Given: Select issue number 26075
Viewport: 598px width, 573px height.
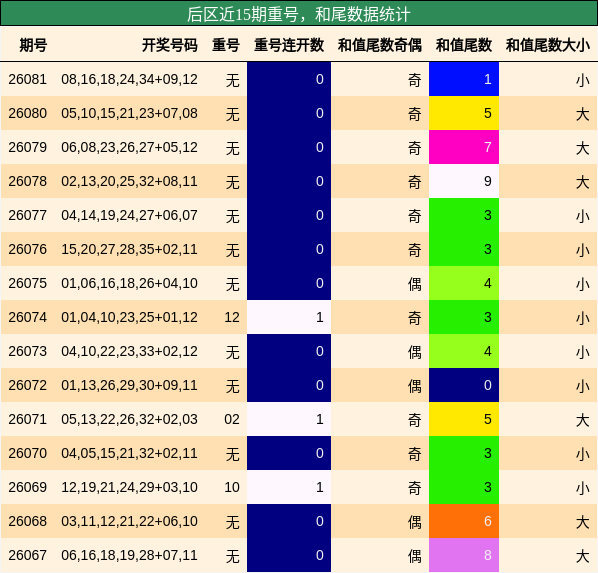Looking at the screenshot, I should click(x=27, y=283).
